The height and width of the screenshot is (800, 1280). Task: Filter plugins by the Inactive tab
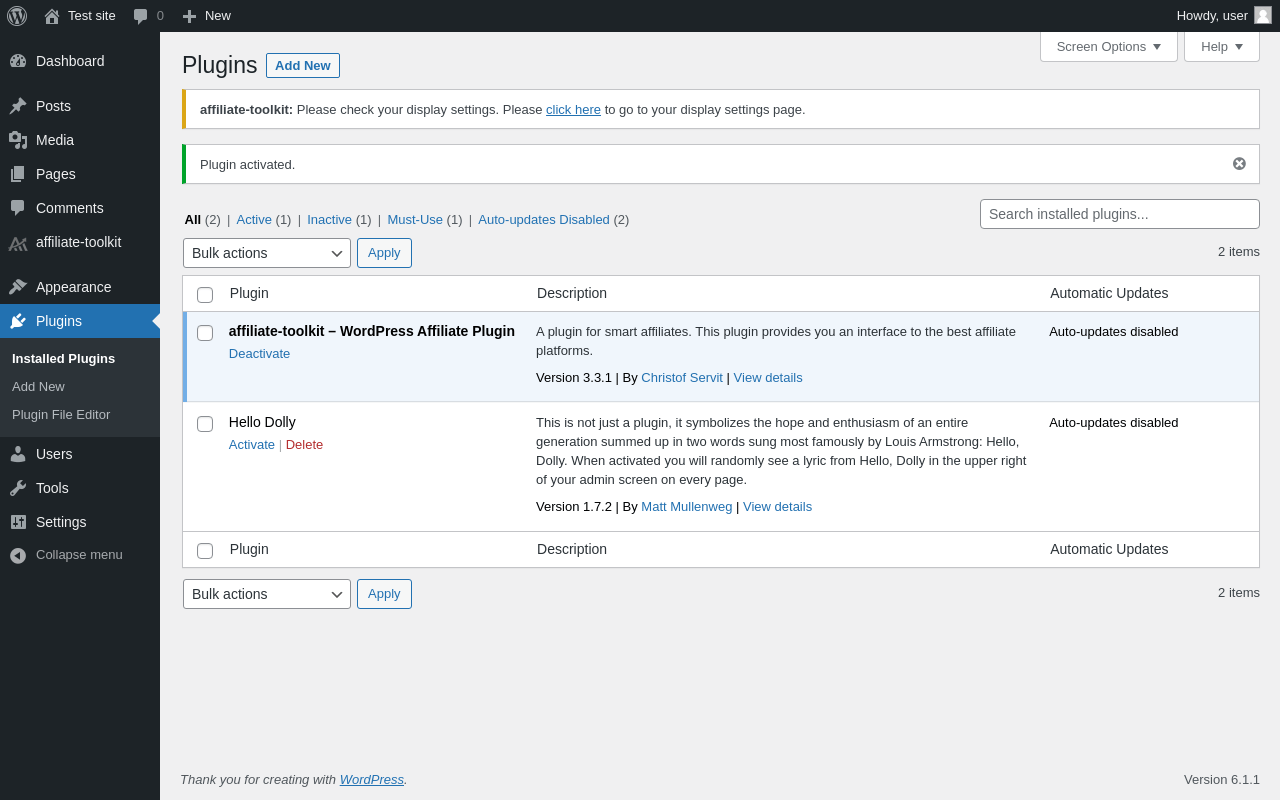329,220
